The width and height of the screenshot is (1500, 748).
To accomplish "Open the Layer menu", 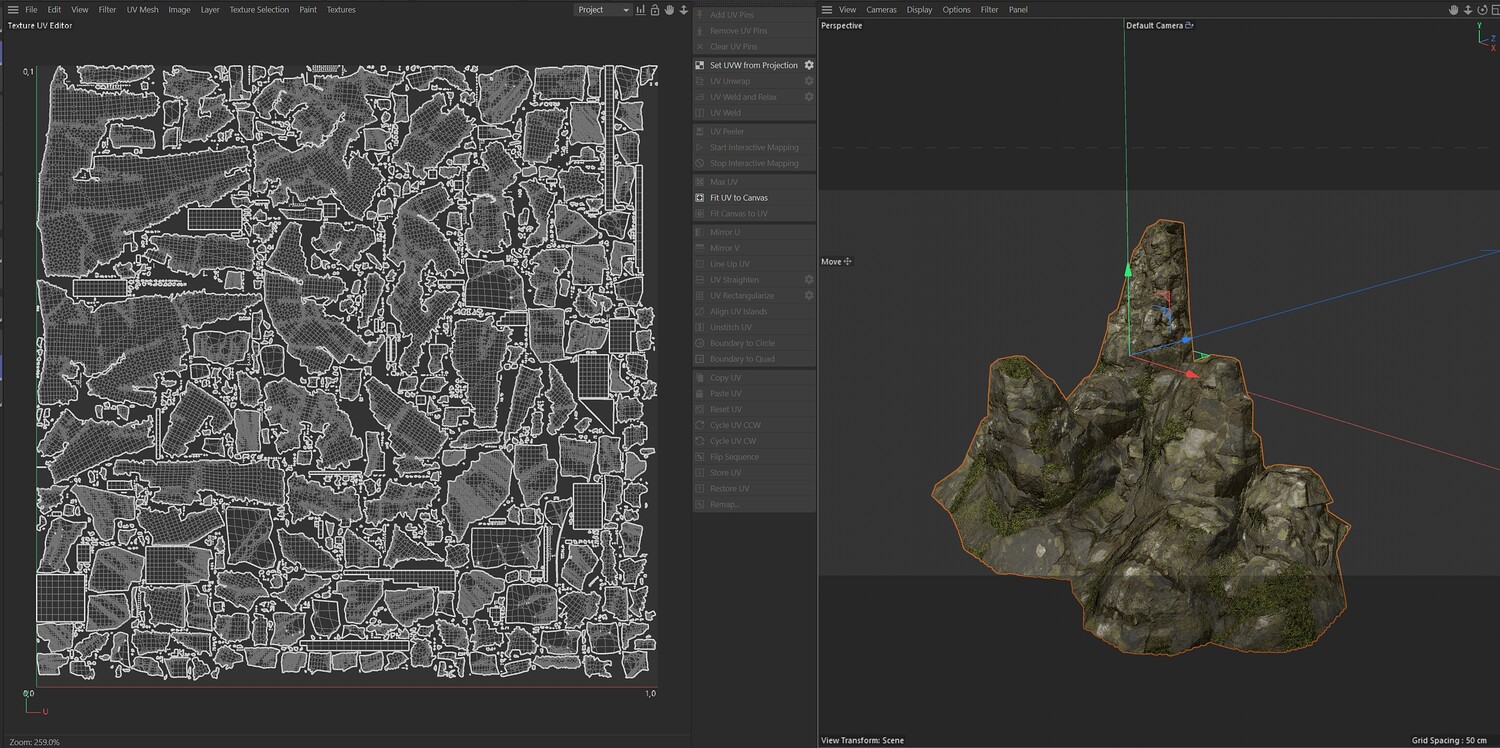I will [210, 10].
